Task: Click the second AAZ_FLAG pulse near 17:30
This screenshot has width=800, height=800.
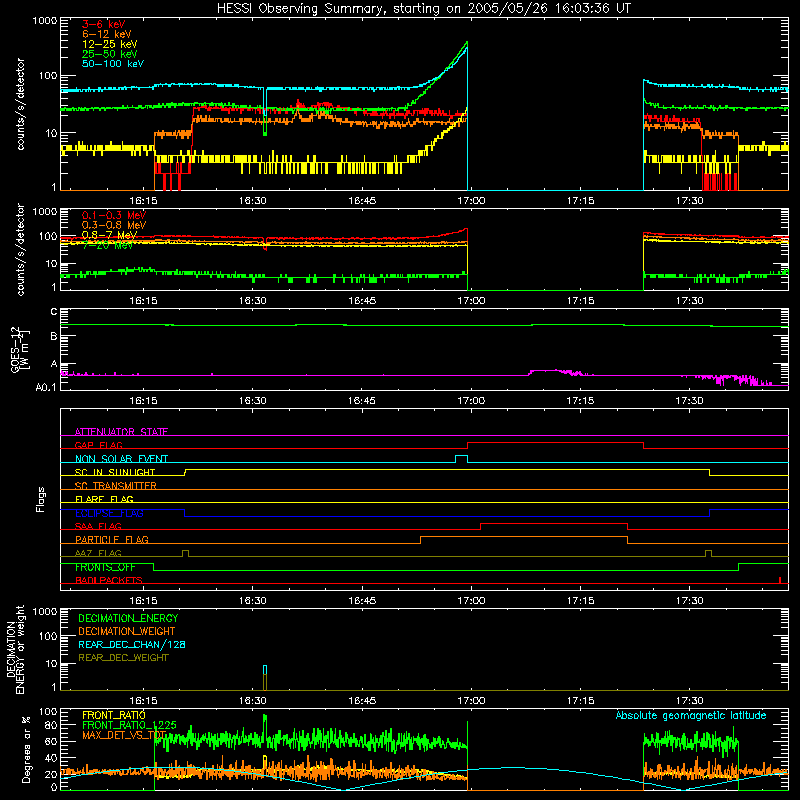Action: pyautogui.click(x=708, y=553)
